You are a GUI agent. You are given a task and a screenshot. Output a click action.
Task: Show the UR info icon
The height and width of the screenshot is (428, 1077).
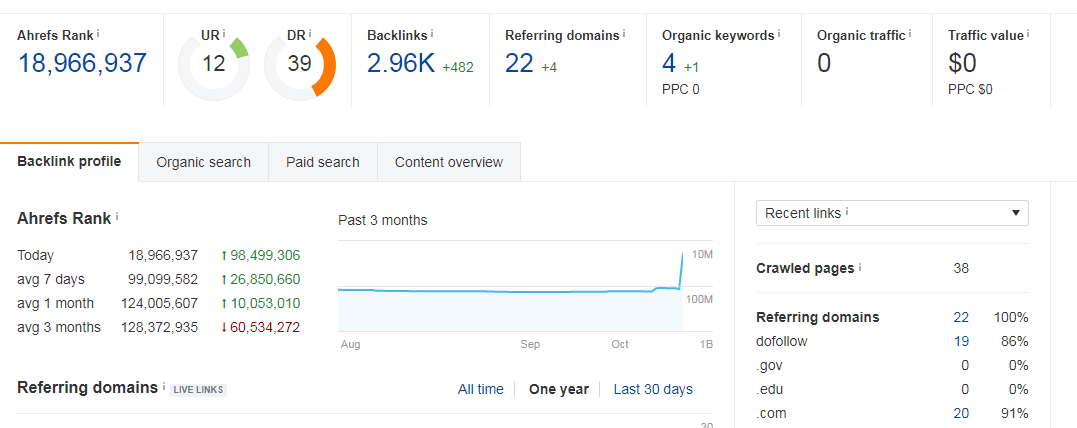tap(225, 32)
